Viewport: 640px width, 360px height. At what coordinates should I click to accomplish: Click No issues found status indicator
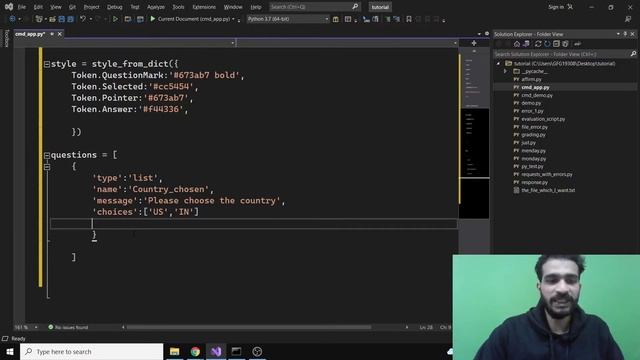[x=68, y=327]
